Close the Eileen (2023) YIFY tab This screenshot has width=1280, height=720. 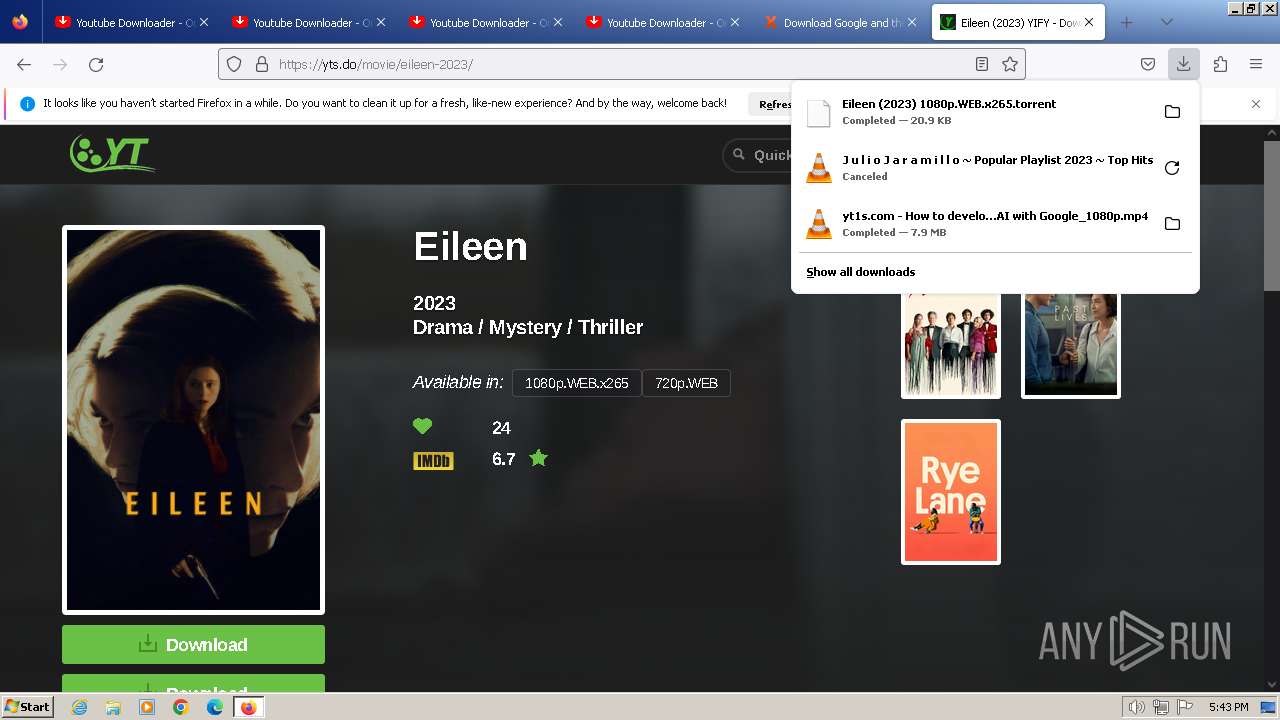pyautogui.click(x=1089, y=22)
